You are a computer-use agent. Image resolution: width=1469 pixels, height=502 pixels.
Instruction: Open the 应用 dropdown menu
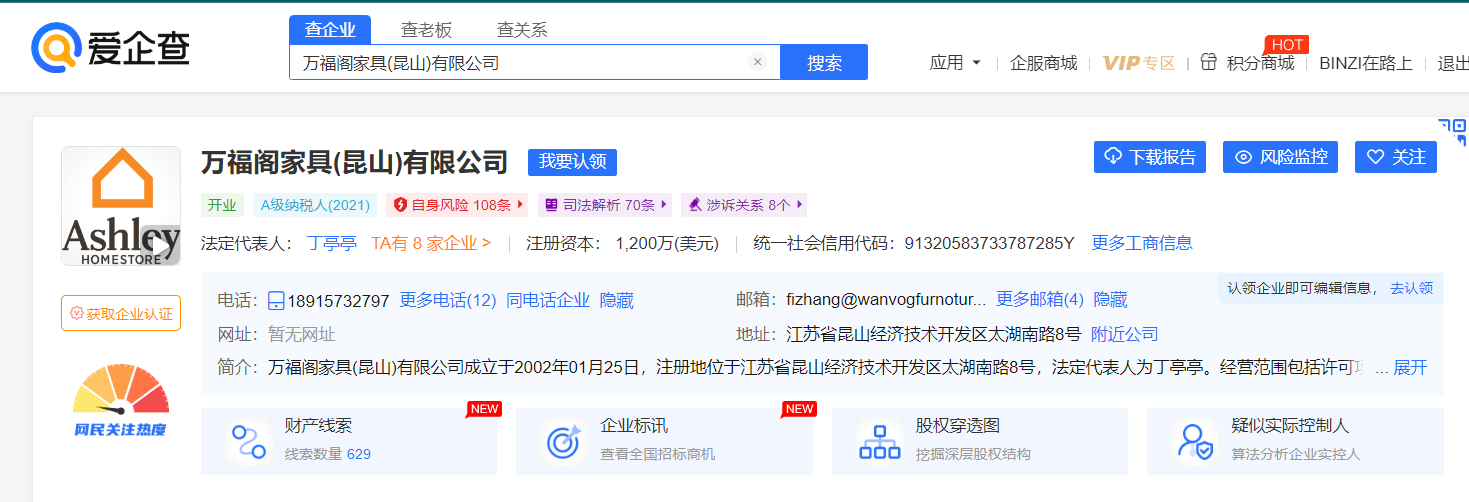coord(955,63)
